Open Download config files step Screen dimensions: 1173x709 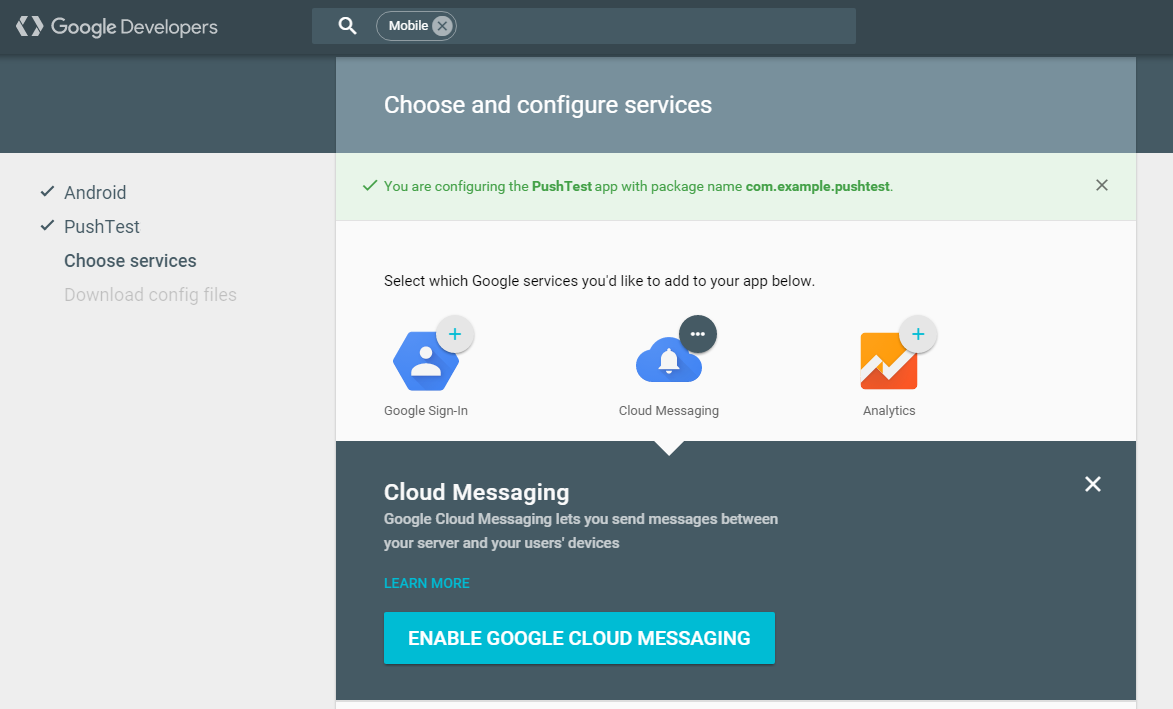(x=150, y=295)
